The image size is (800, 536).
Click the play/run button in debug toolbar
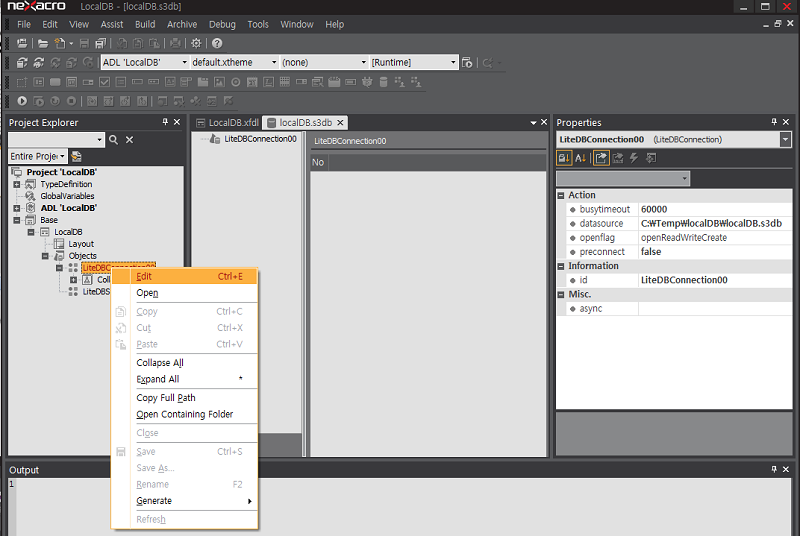(22, 101)
